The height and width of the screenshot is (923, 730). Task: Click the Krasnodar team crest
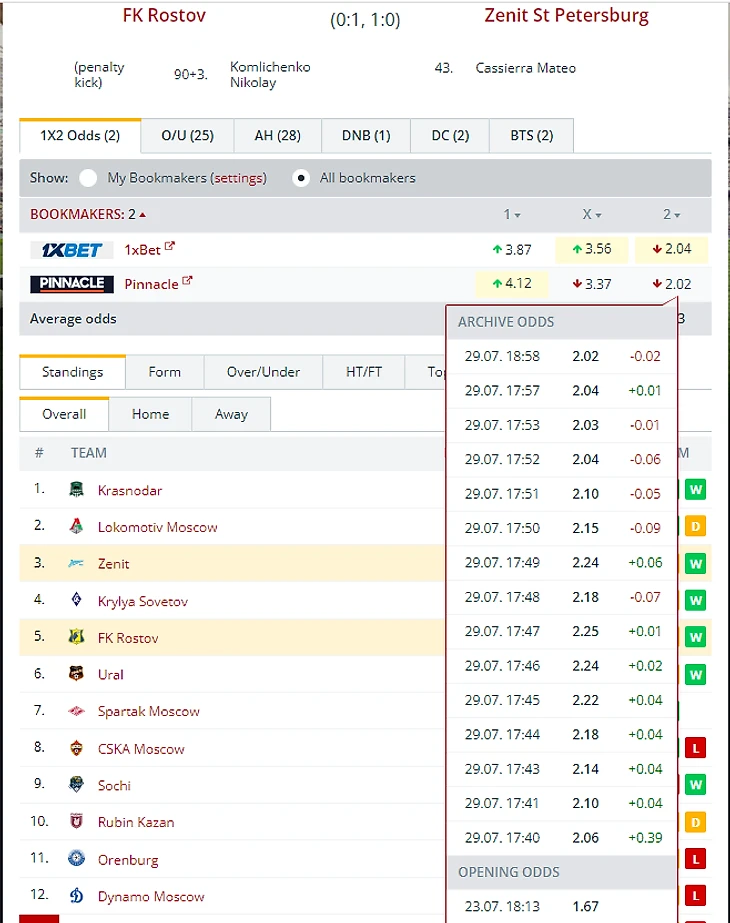click(77, 490)
